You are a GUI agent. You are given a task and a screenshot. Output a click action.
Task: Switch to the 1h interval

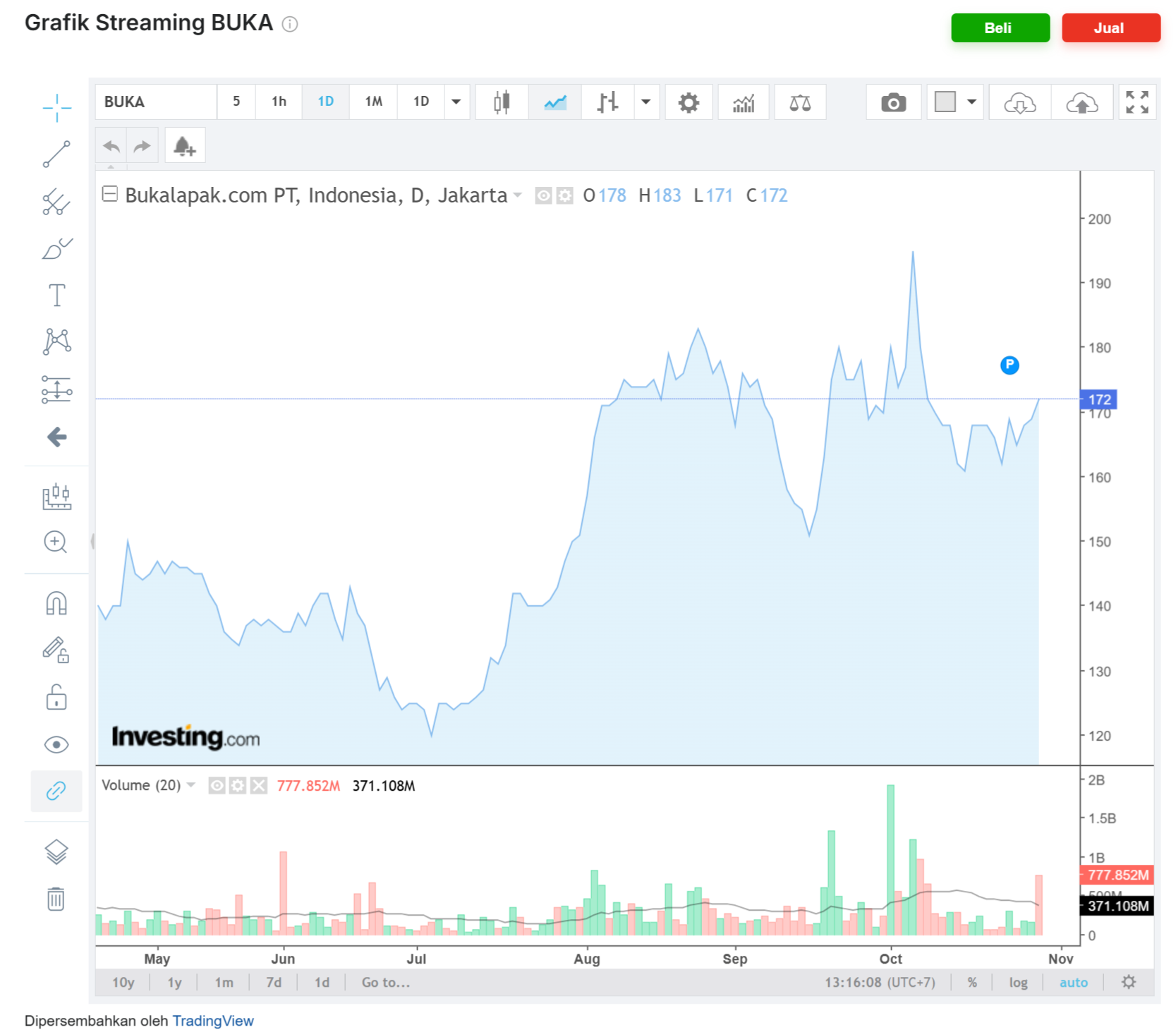click(x=279, y=102)
